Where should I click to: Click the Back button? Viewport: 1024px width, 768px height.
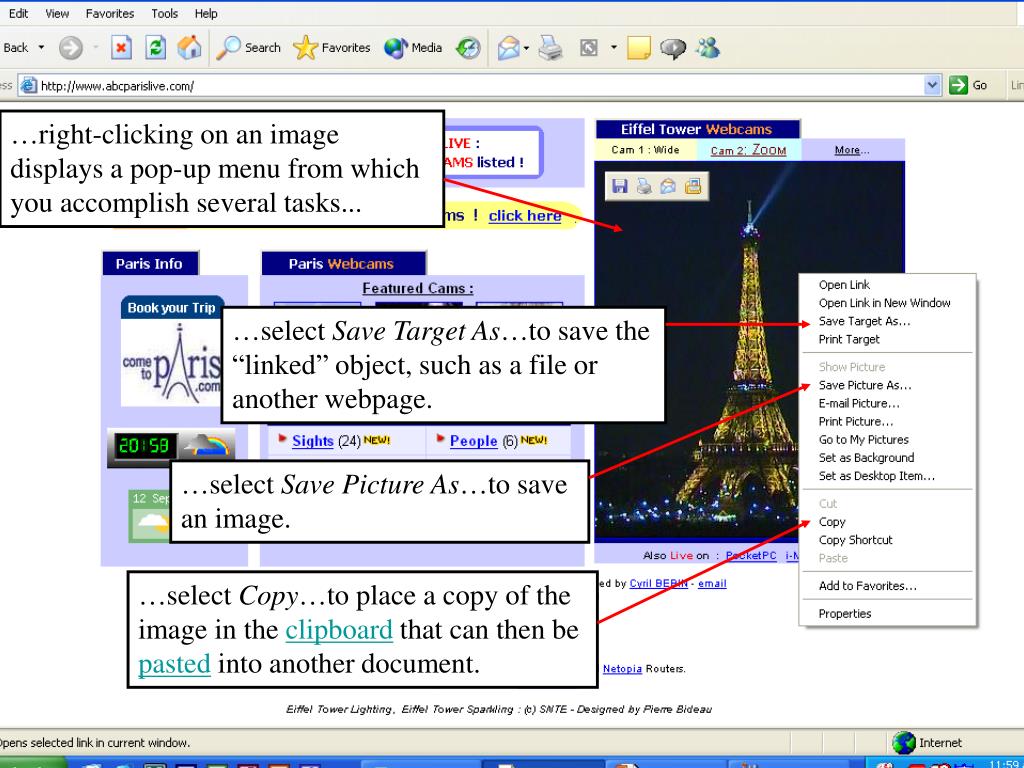[x=14, y=48]
